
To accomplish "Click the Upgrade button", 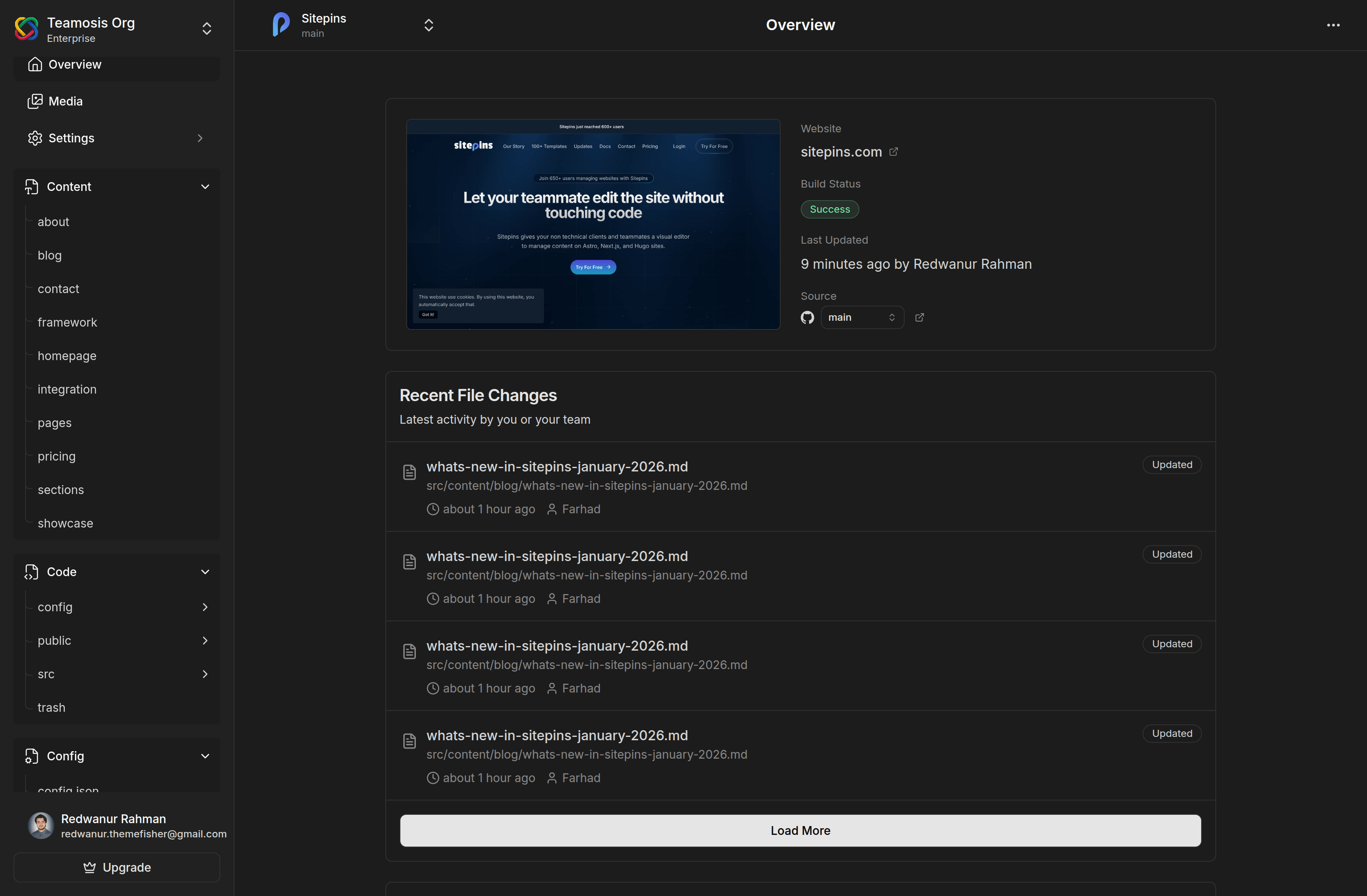I will point(116,867).
